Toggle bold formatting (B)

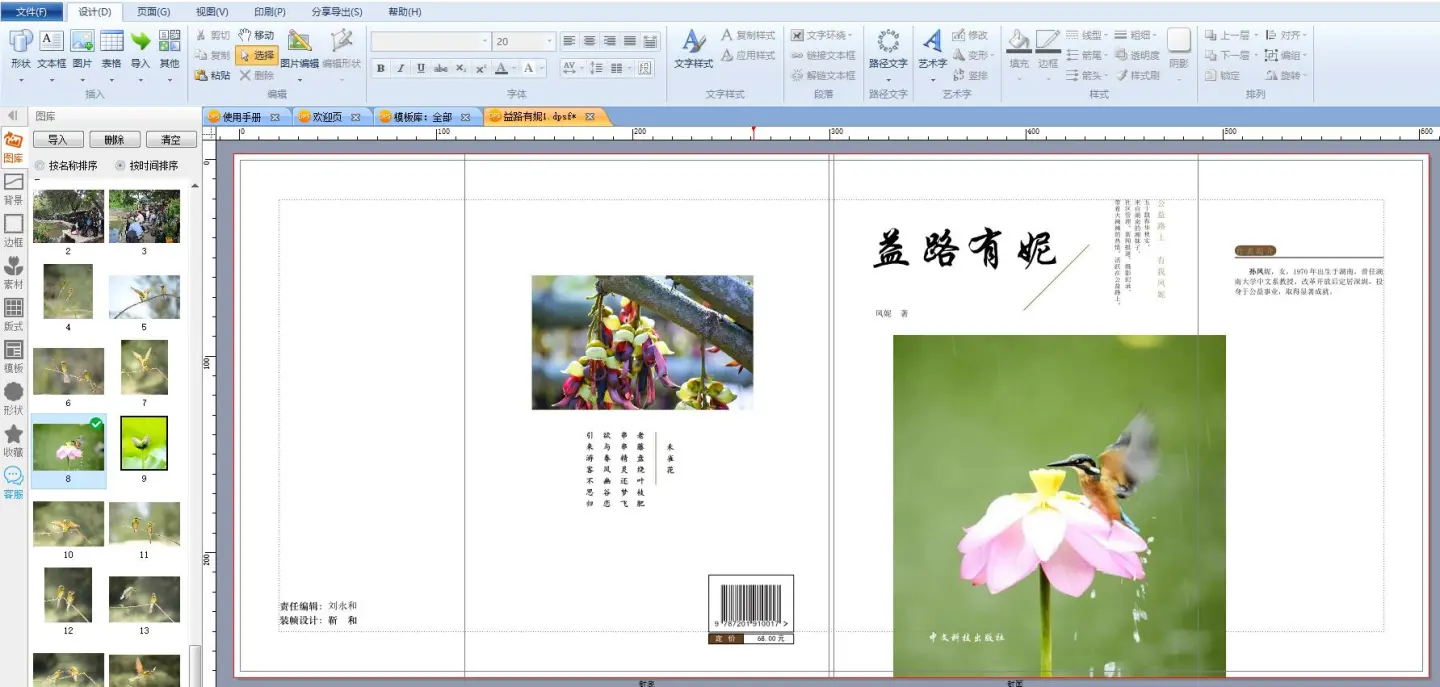(x=380, y=68)
